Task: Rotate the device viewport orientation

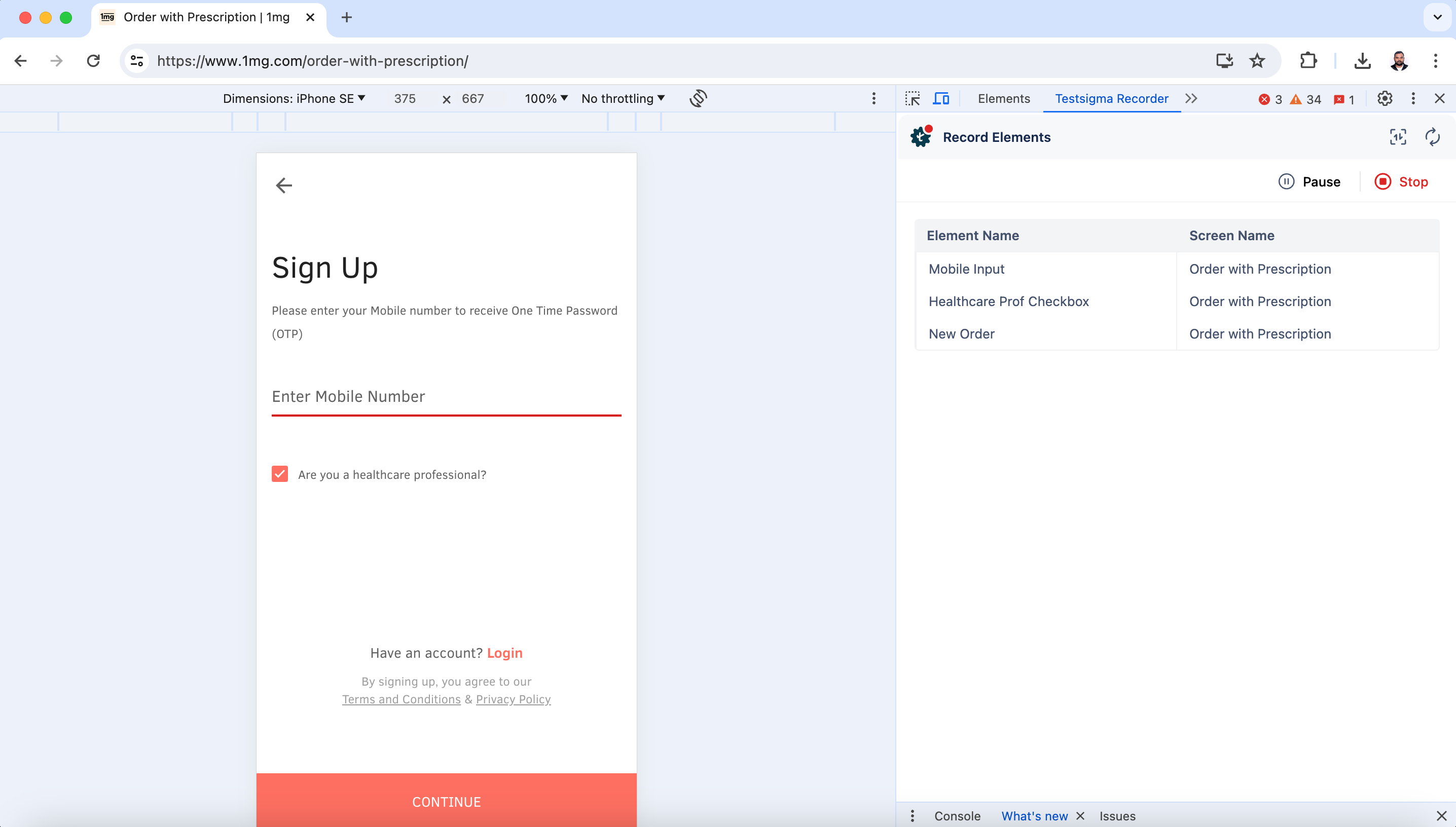Action: point(698,98)
